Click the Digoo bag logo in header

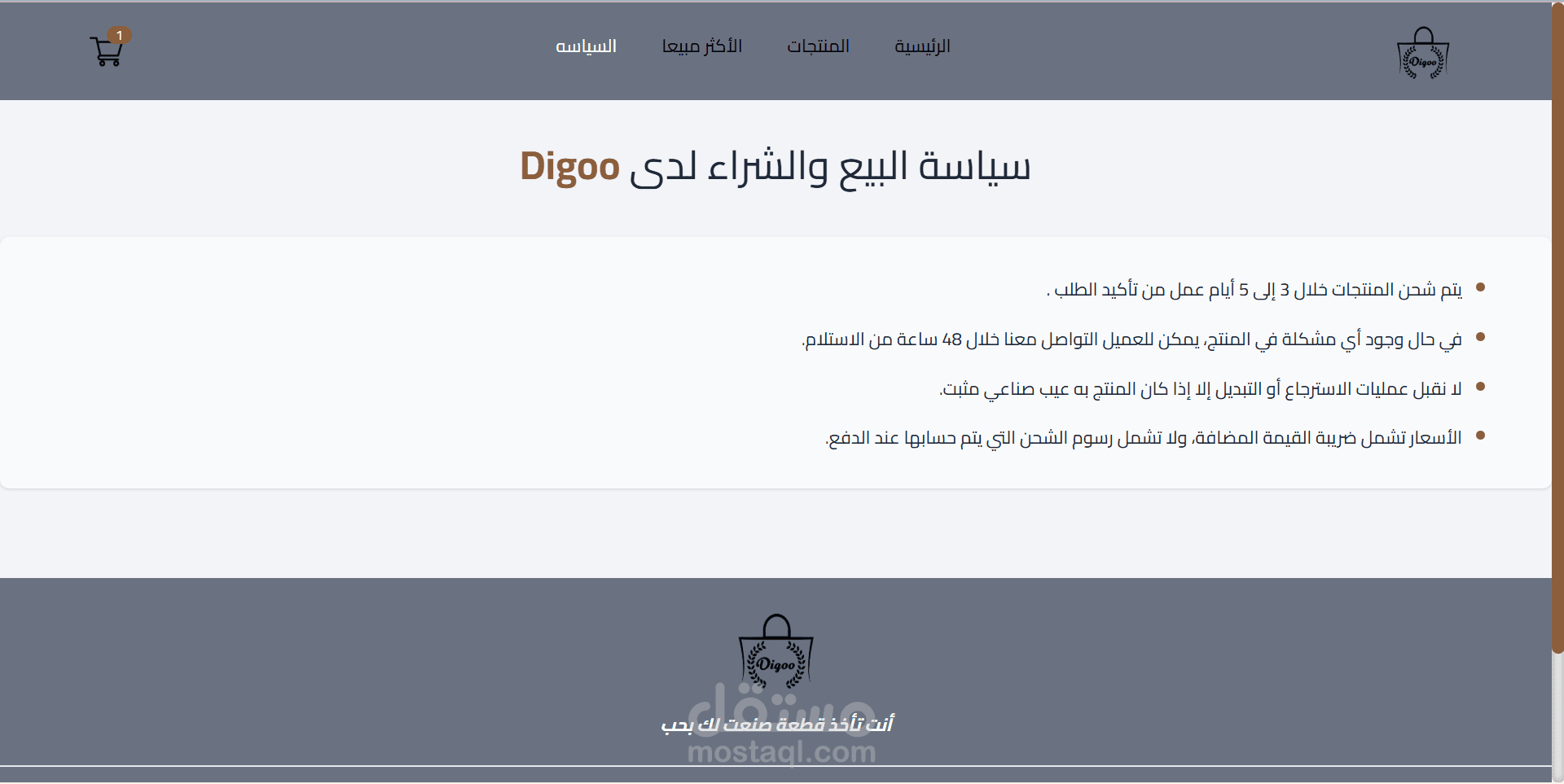(1423, 53)
